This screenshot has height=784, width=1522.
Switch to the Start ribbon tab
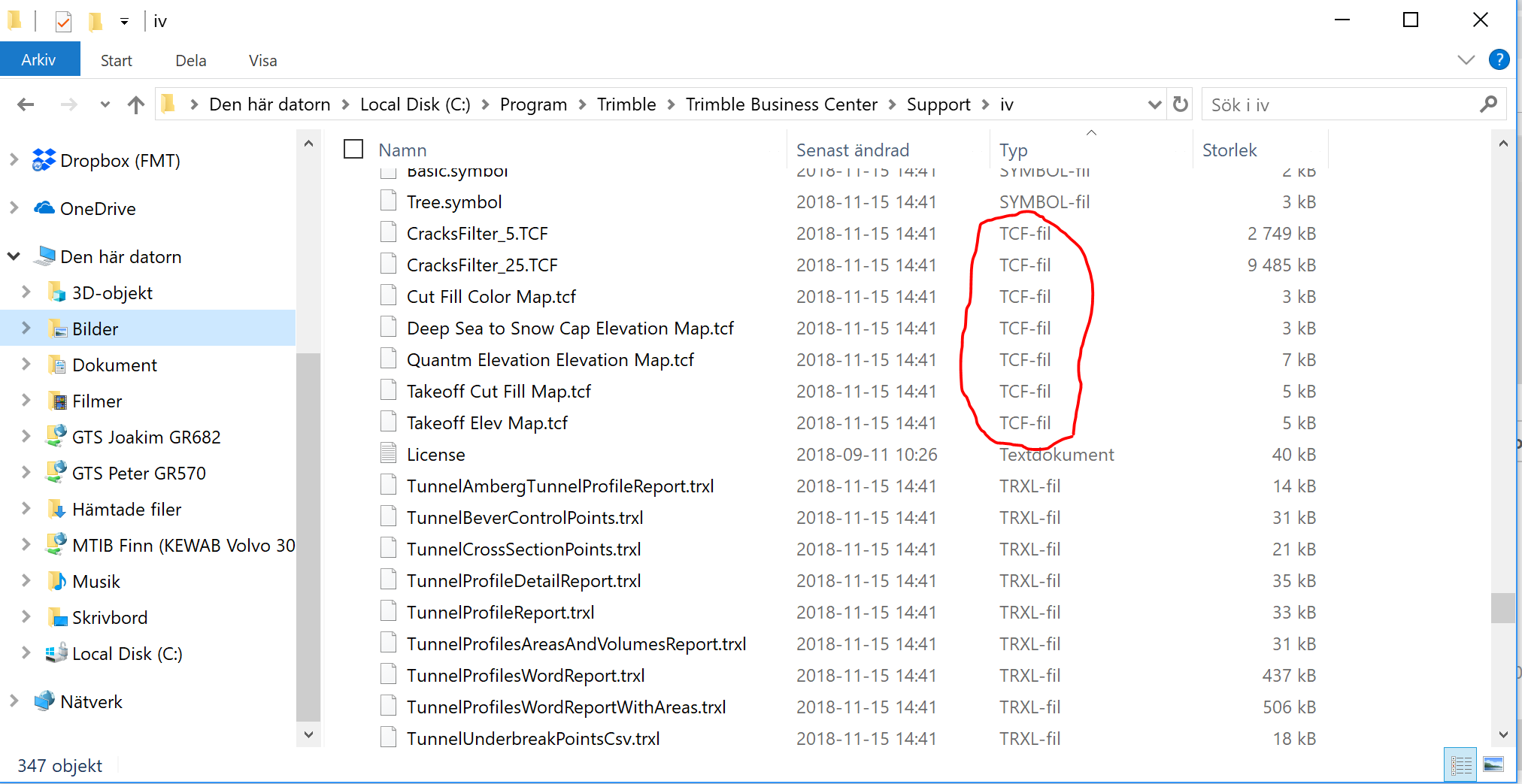(117, 60)
